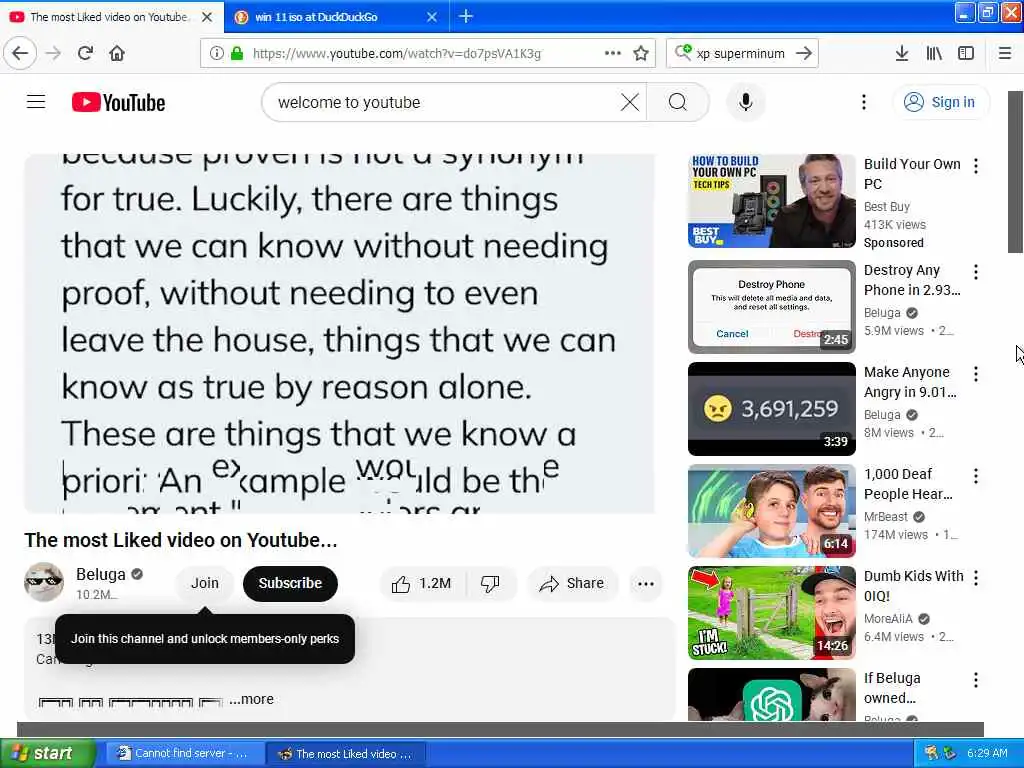This screenshot has height=768, width=1024.
Task: Dislike the video with thumbs down
Action: [x=490, y=583]
